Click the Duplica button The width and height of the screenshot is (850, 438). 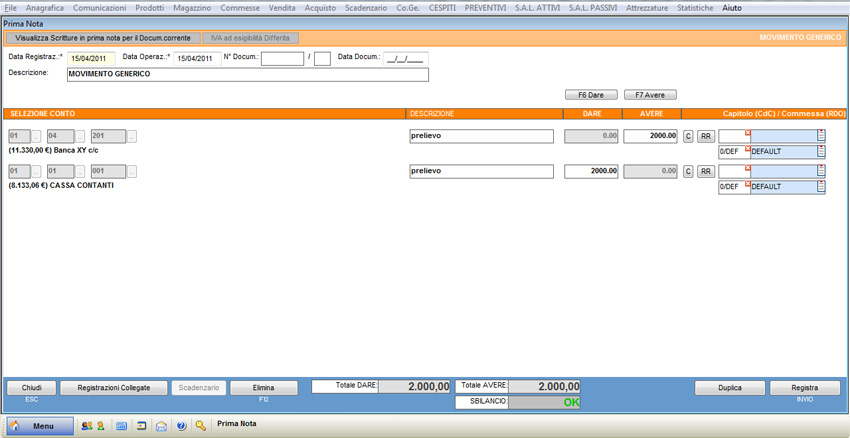click(729, 388)
